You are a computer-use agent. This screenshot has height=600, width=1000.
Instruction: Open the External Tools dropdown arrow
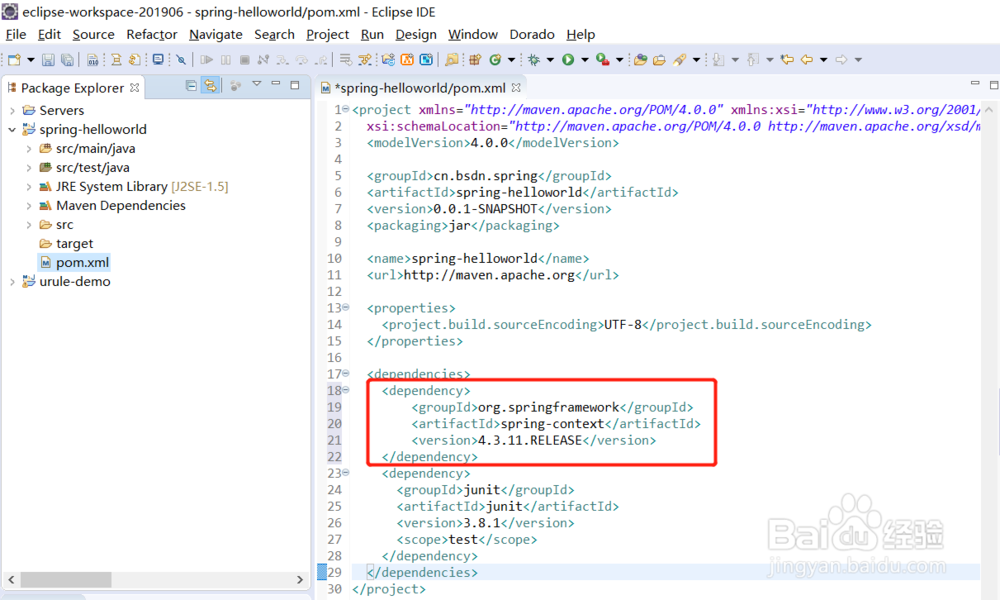[619, 60]
